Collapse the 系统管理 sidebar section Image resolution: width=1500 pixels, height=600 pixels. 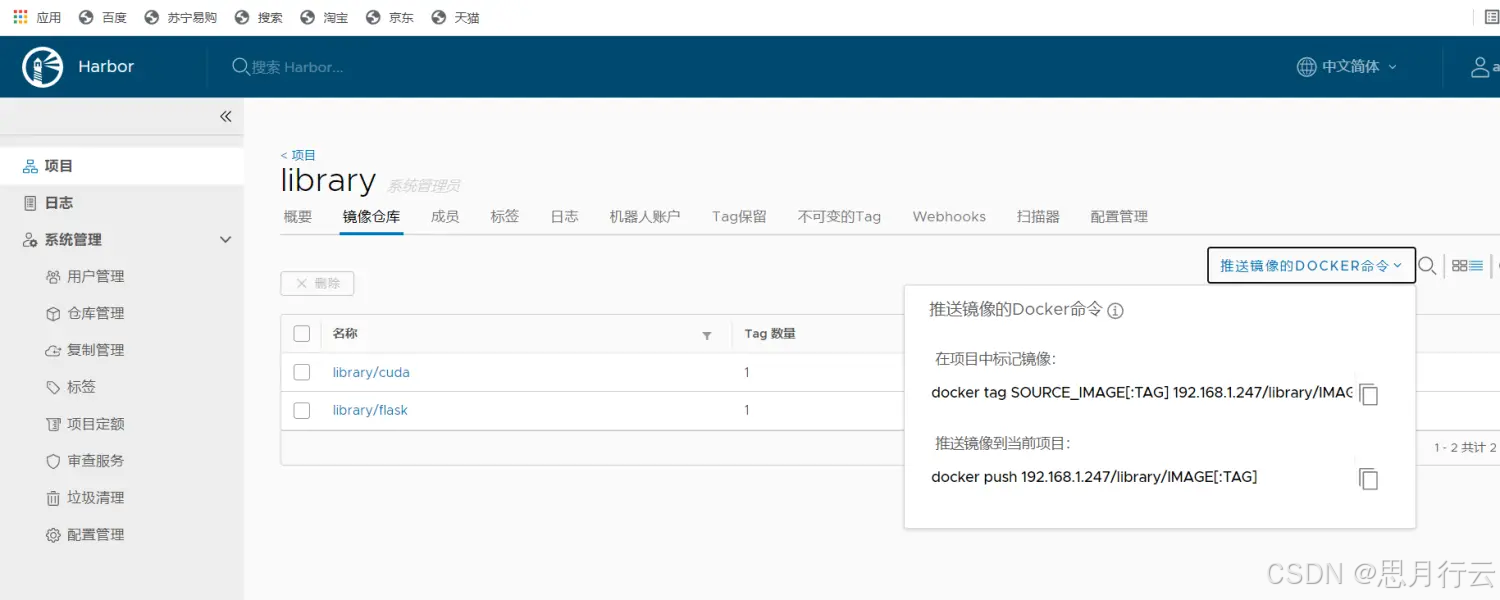(x=225, y=239)
